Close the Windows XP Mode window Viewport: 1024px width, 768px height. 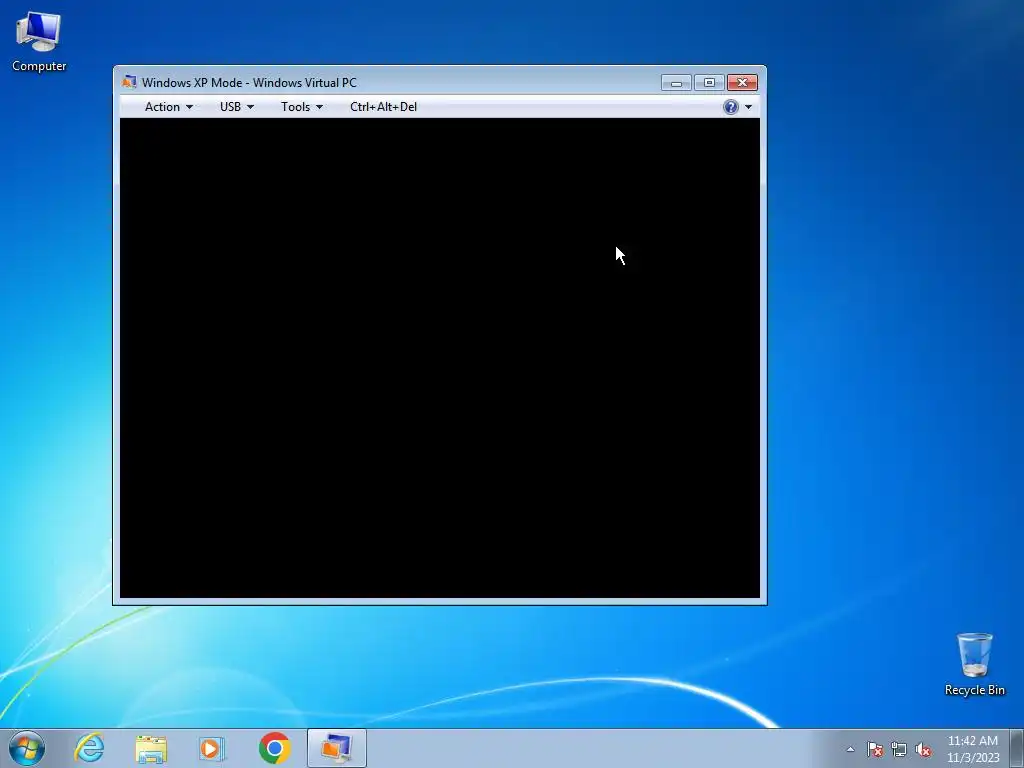click(x=743, y=83)
